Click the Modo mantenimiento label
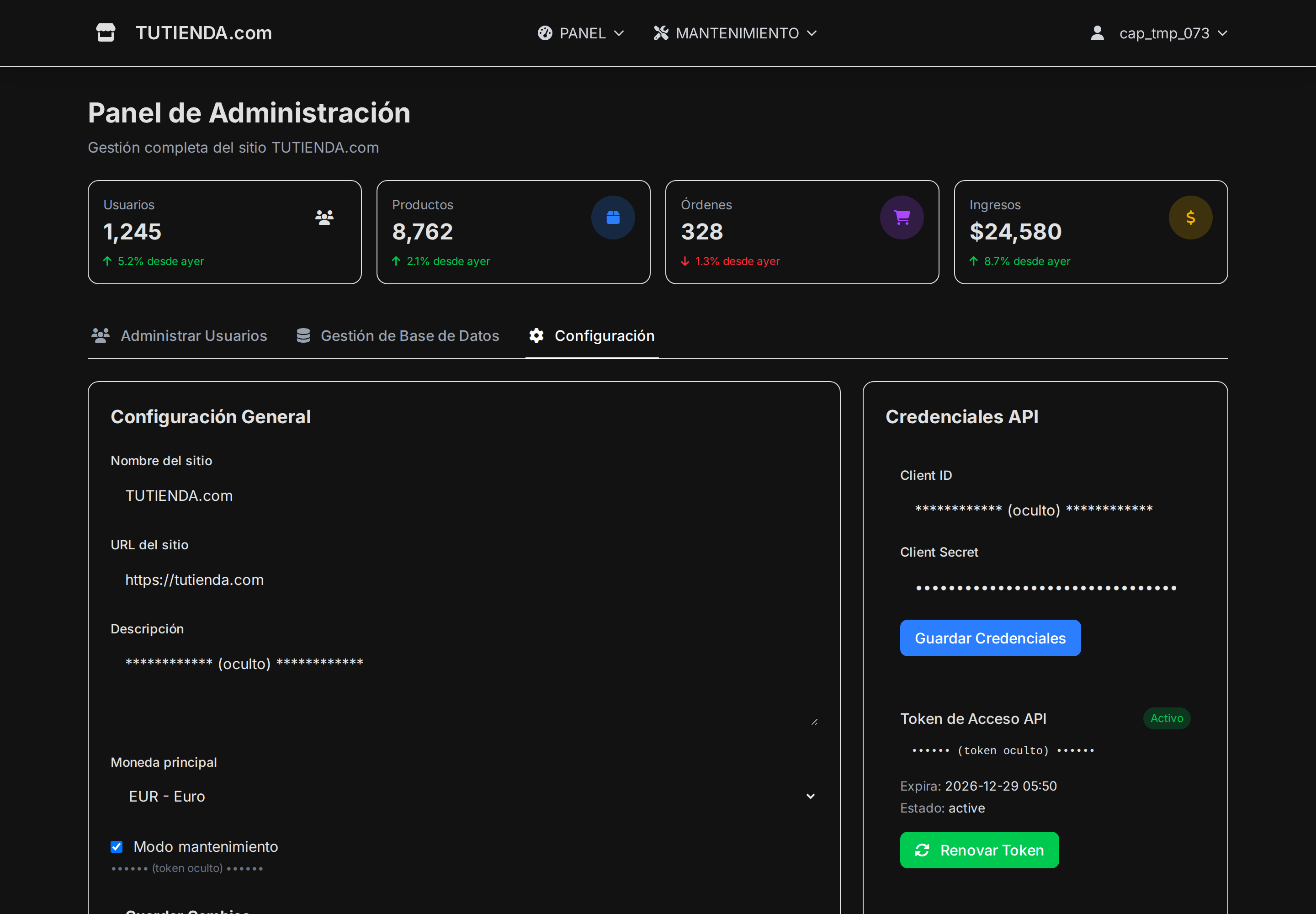This screenshot has width=1316, height=914. (206, 846)
